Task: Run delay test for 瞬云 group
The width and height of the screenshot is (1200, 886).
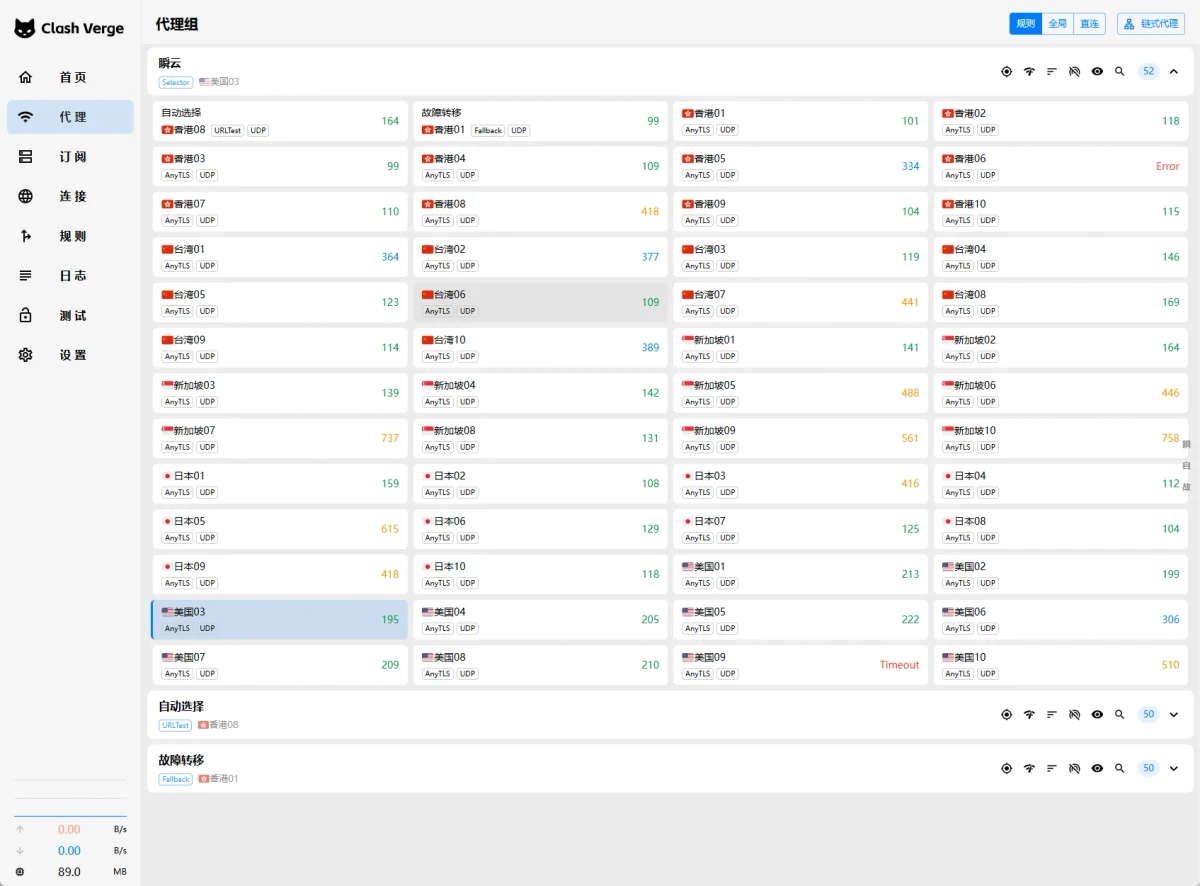Action: pyautogui.click(x=1030, y=71)
